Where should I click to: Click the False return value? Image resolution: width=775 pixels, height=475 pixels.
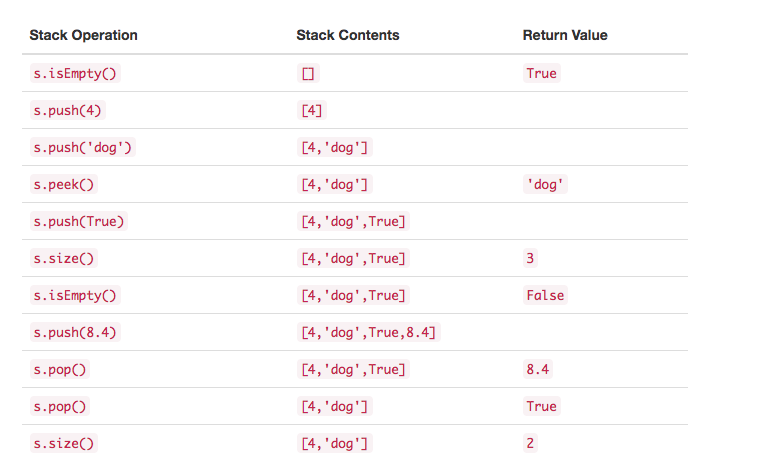tap(545, 295)
